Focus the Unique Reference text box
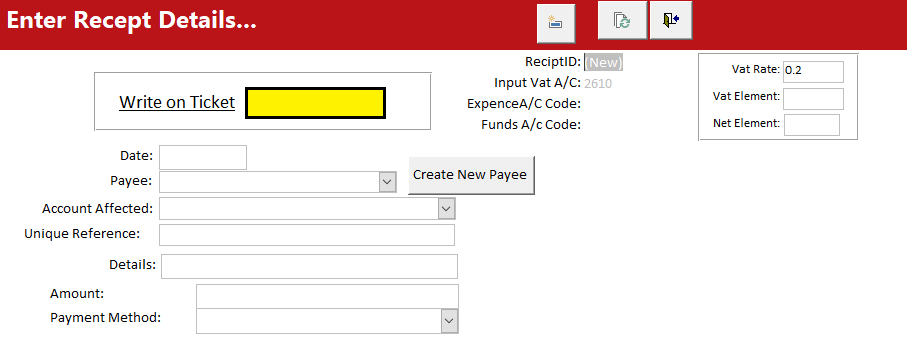Image resolution: width=907 pixels, height=361 pixels. pos(307,235)
